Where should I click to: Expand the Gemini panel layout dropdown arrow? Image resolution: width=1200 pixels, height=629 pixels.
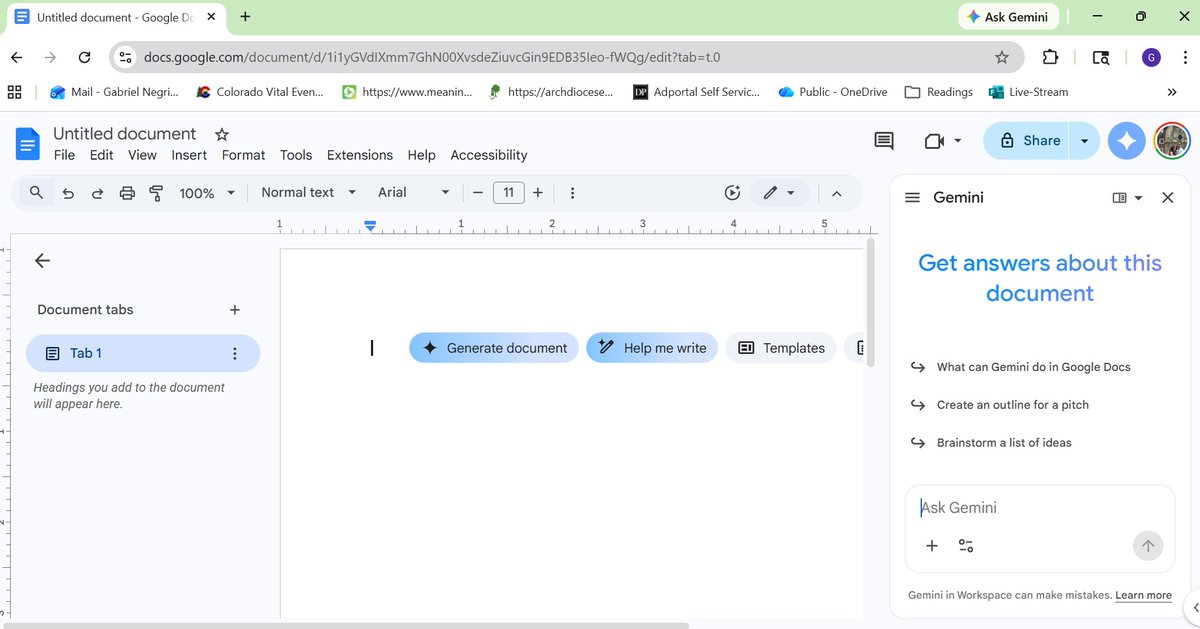point(1138,198)
